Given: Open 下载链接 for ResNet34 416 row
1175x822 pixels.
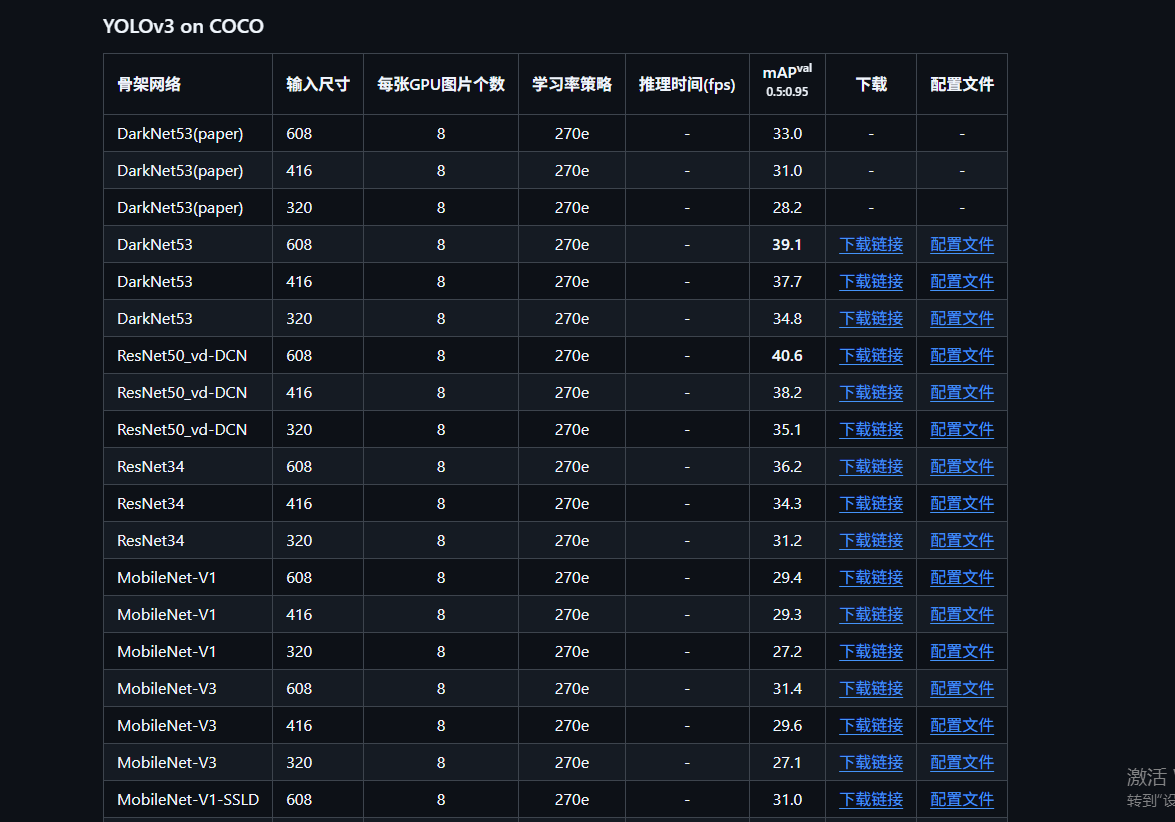Looking at the screenshot, I should pos(871,504).
